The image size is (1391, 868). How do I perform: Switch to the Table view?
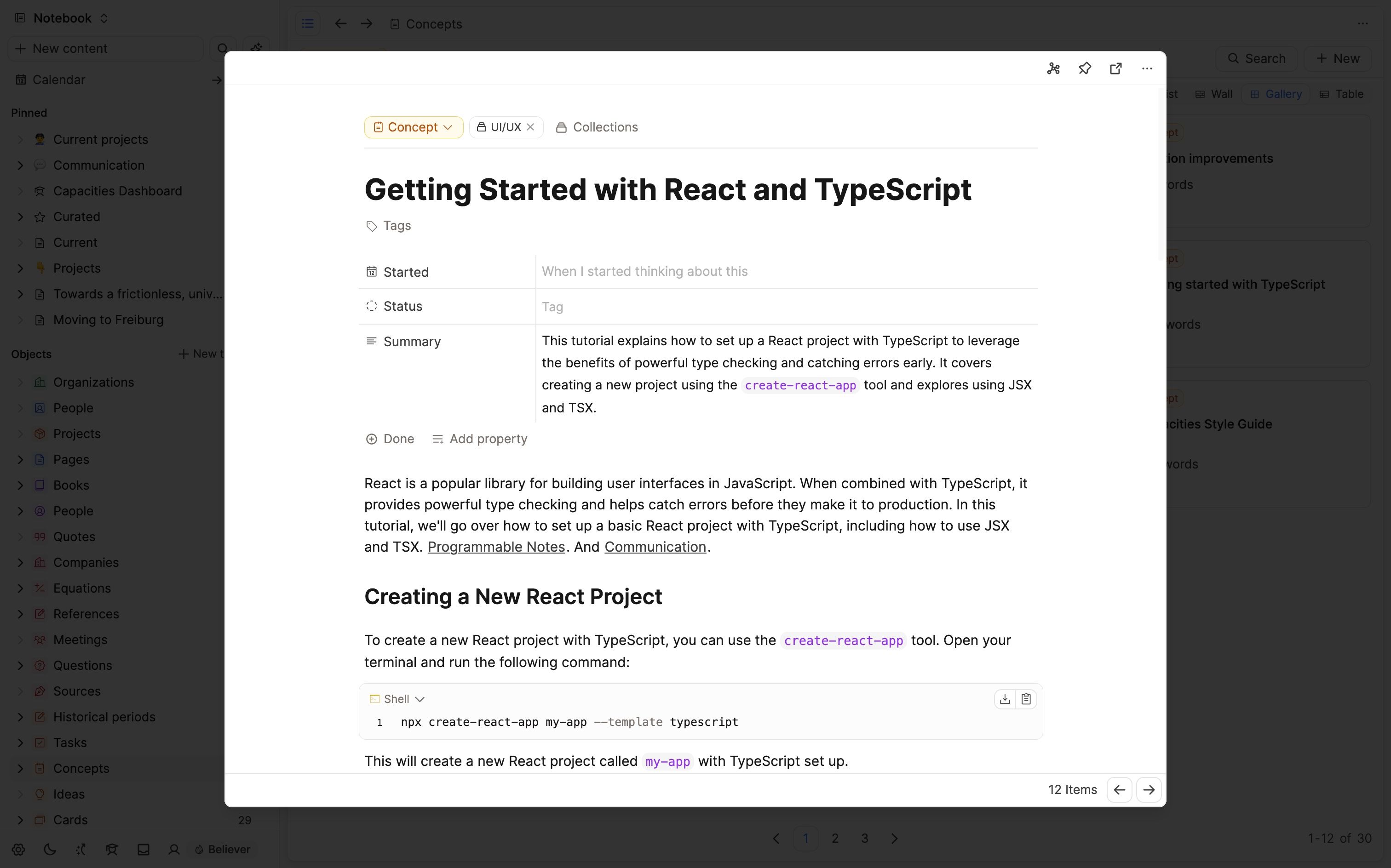[x=1342, y=94]
